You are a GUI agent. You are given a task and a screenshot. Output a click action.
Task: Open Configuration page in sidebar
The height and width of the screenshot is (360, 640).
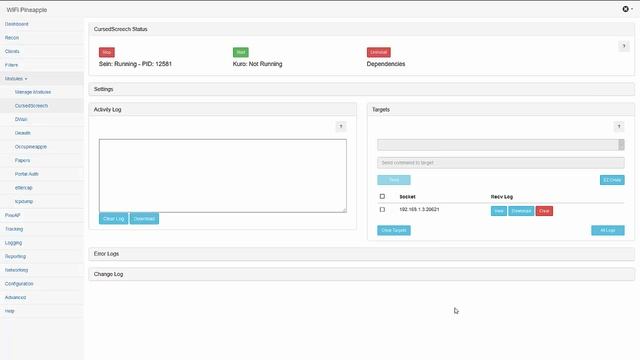pyautogui.click(x=19, y=284)
